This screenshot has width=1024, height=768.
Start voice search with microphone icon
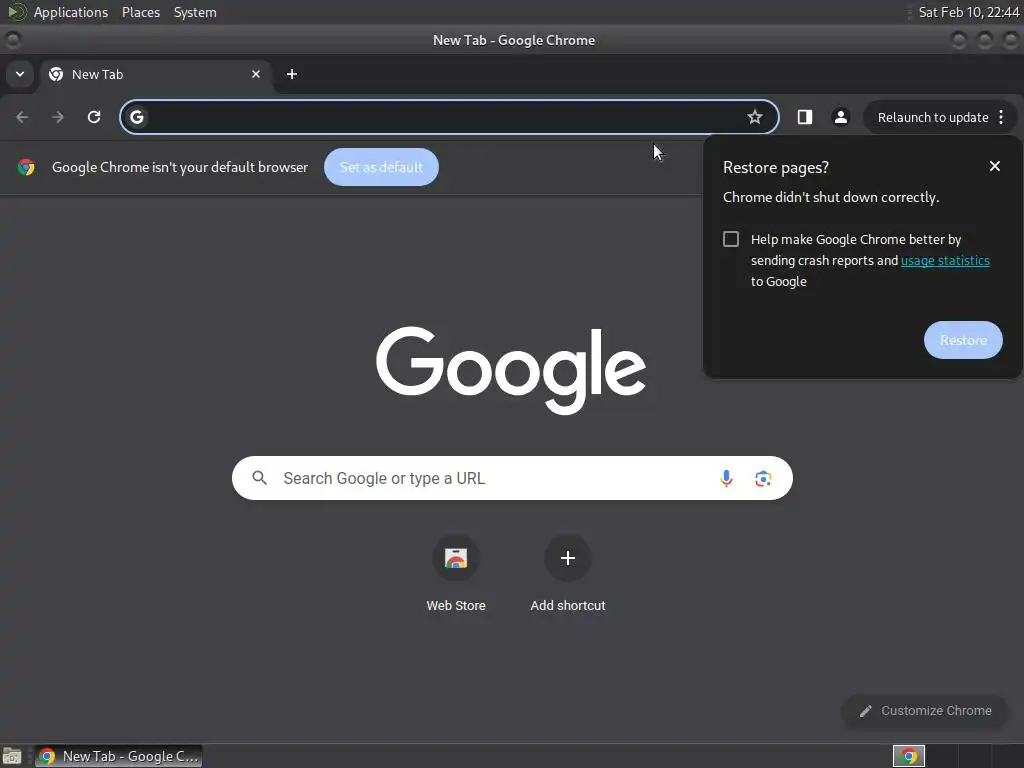point(726,478)
